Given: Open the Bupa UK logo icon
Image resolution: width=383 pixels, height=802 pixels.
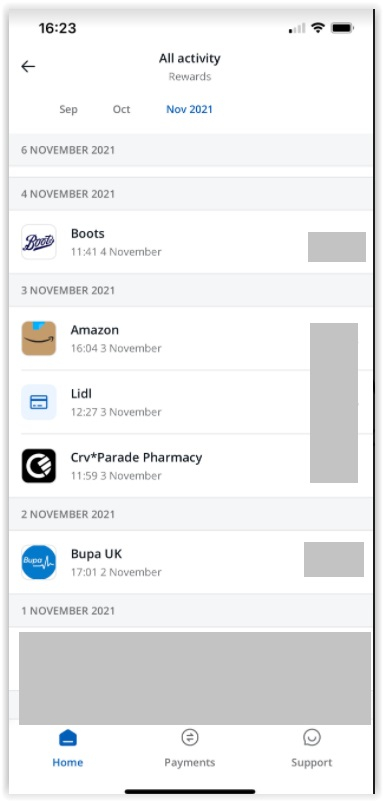Looking at the screenshot, I should (x=38, y=562).
